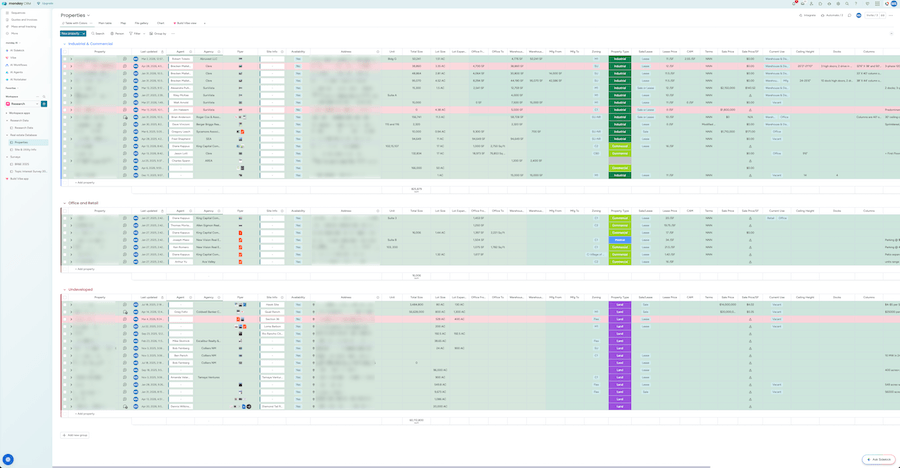Open Site & Utility Info board in sidebar

[25, 149]
